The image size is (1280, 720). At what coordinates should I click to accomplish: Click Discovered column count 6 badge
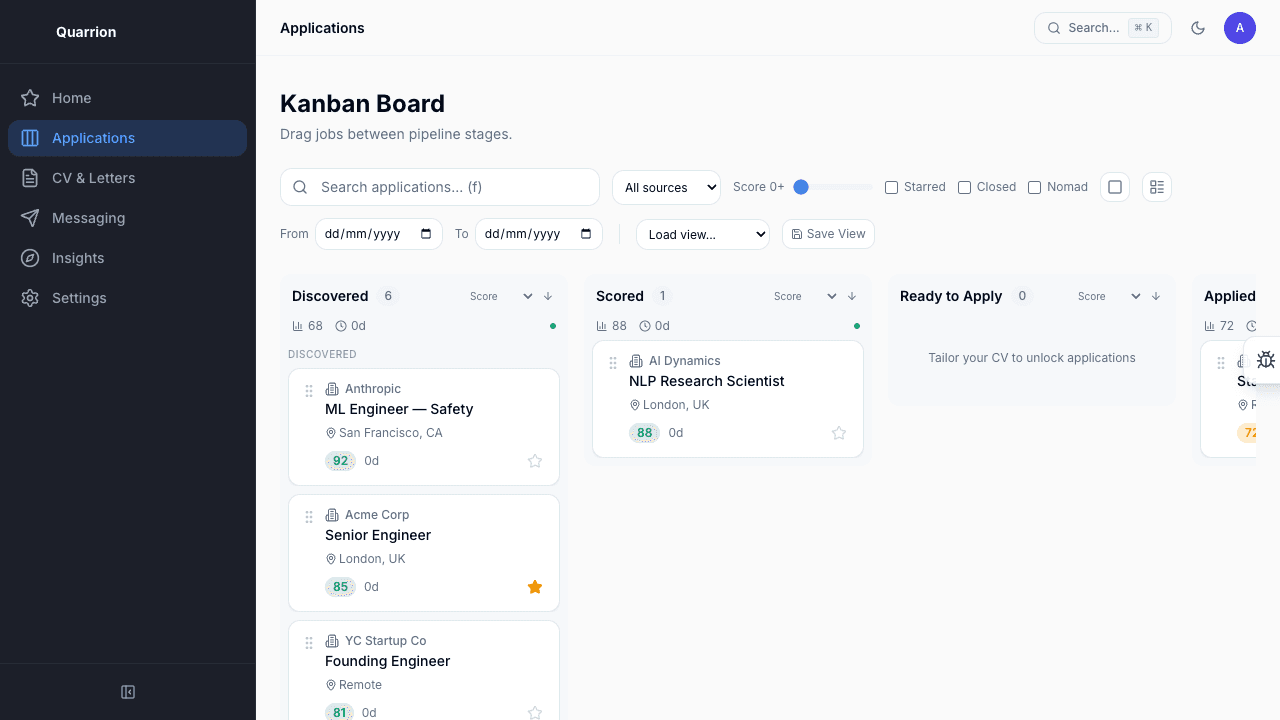[x=388, y=296]
